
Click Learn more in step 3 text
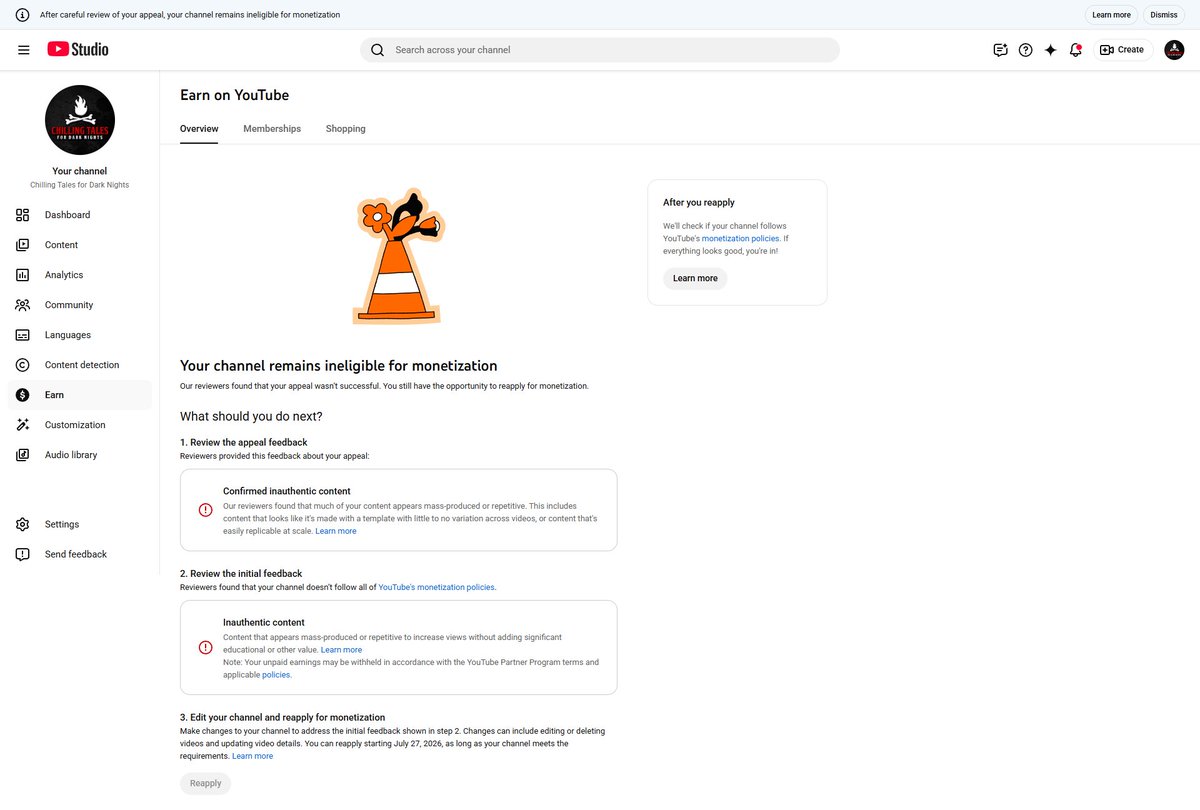click(x=252, y=756)
